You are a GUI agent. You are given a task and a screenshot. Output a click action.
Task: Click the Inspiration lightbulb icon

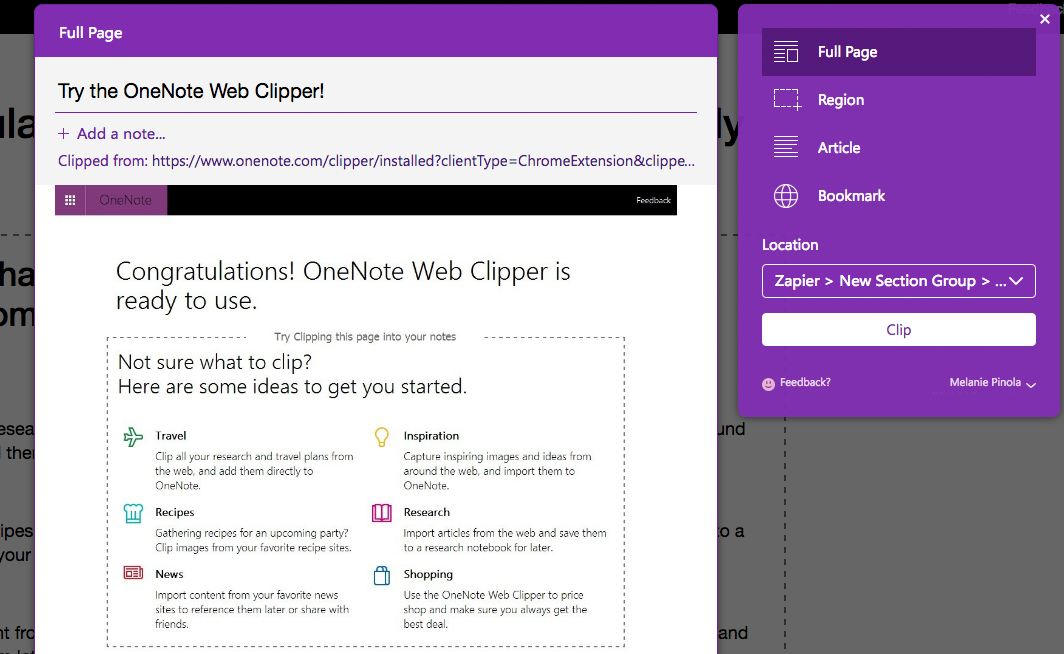coord(382,437)
